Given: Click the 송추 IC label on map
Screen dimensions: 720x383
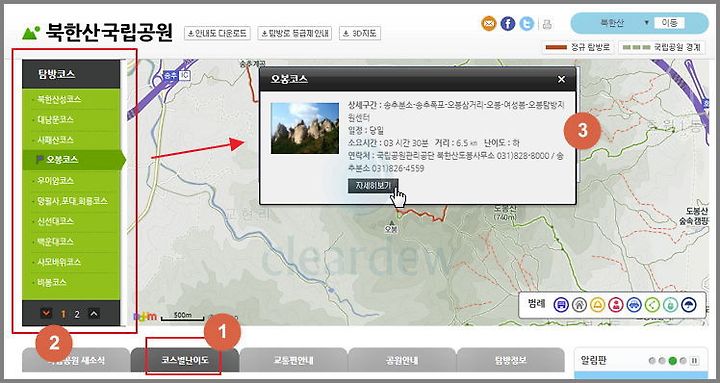Looking at the screenshot, I should click(x=176, y=76).
